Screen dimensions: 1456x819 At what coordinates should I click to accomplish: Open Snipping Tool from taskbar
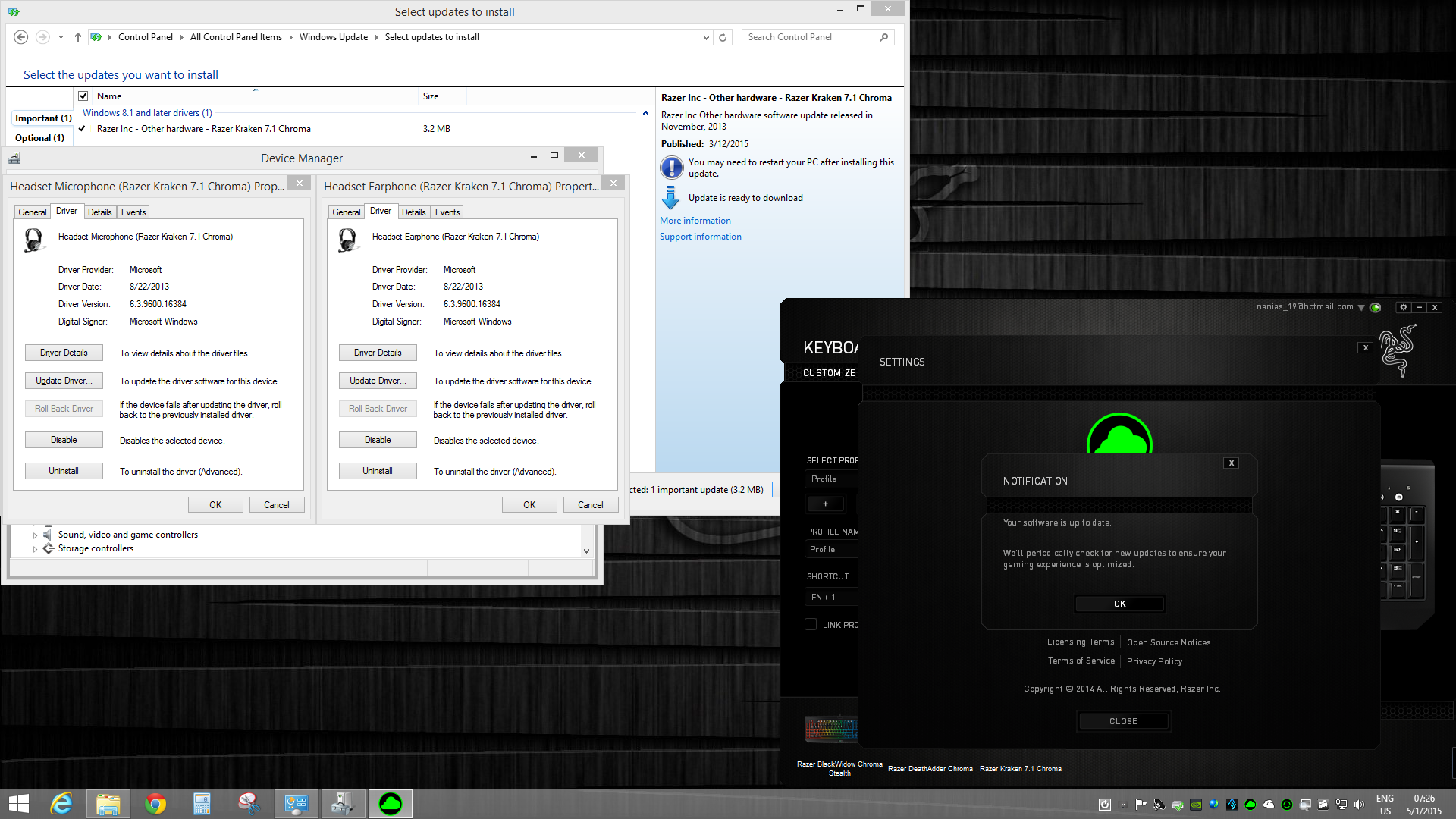tap(249, 804)
